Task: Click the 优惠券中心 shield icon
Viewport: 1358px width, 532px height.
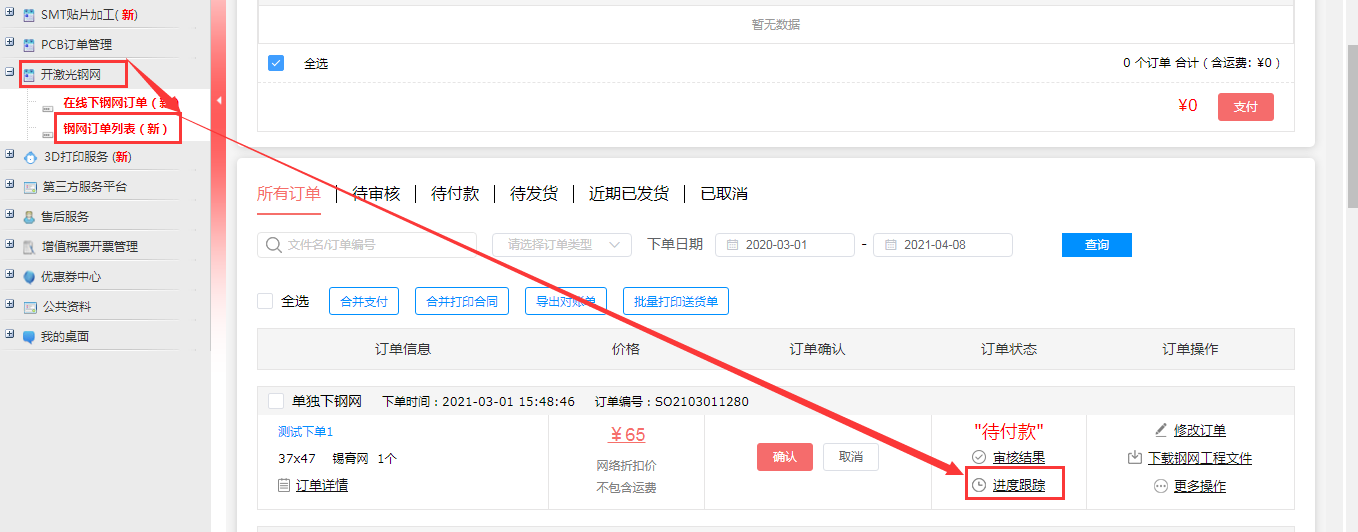Action: pyautogui.click(x=29, y=277)
